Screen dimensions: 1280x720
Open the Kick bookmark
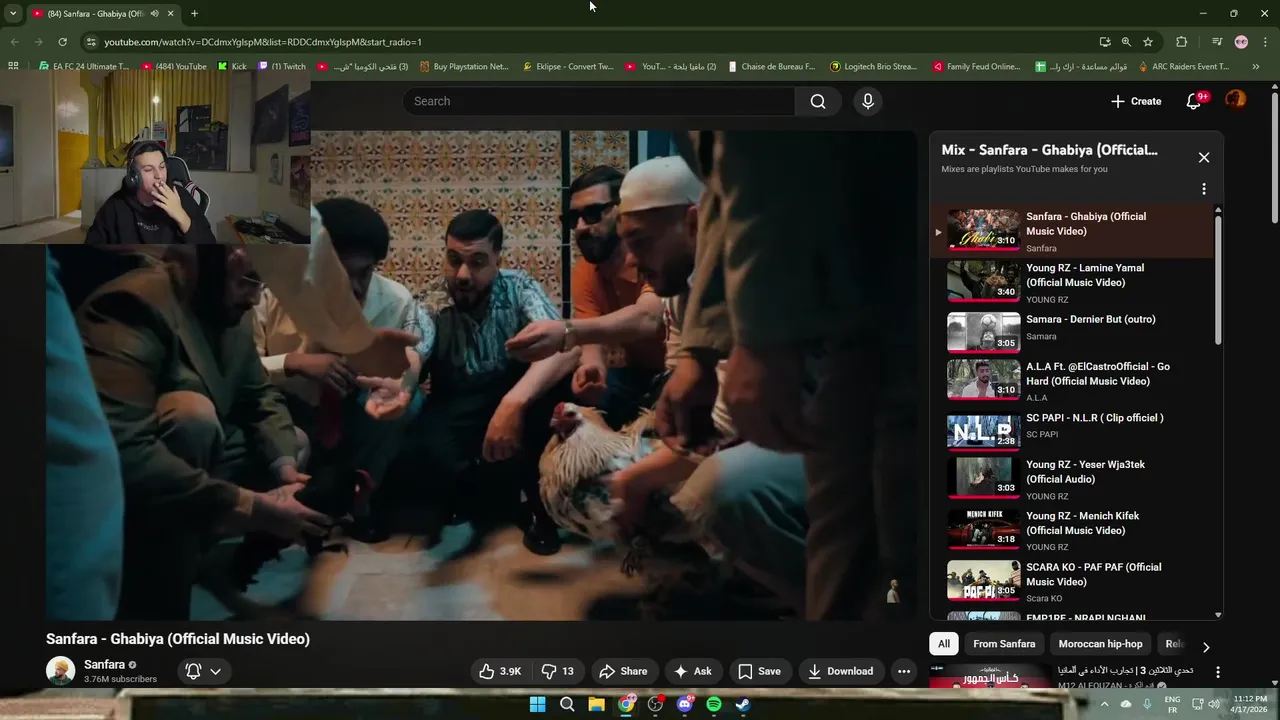232,67
